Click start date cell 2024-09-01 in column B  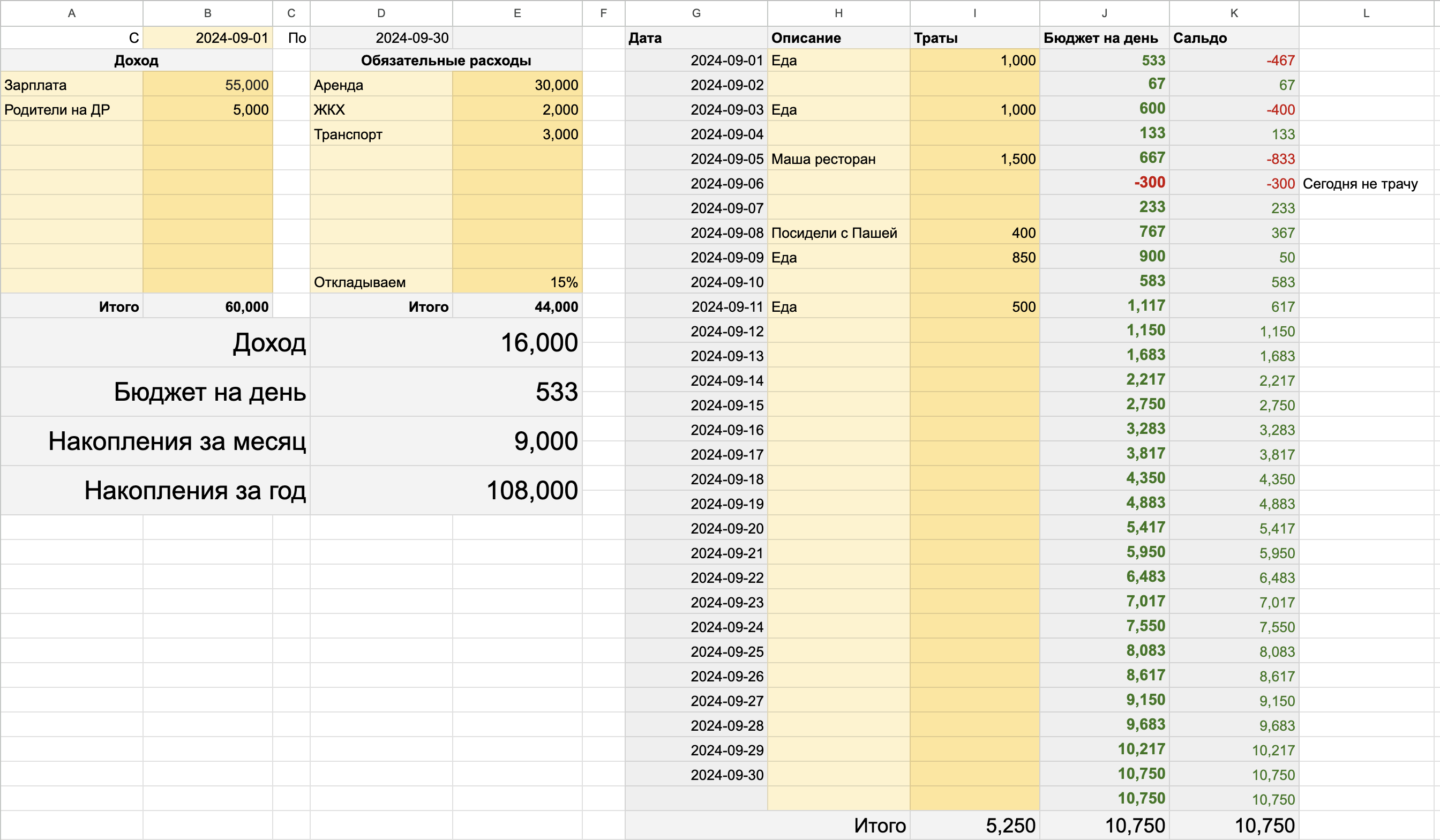coord(207,37)
